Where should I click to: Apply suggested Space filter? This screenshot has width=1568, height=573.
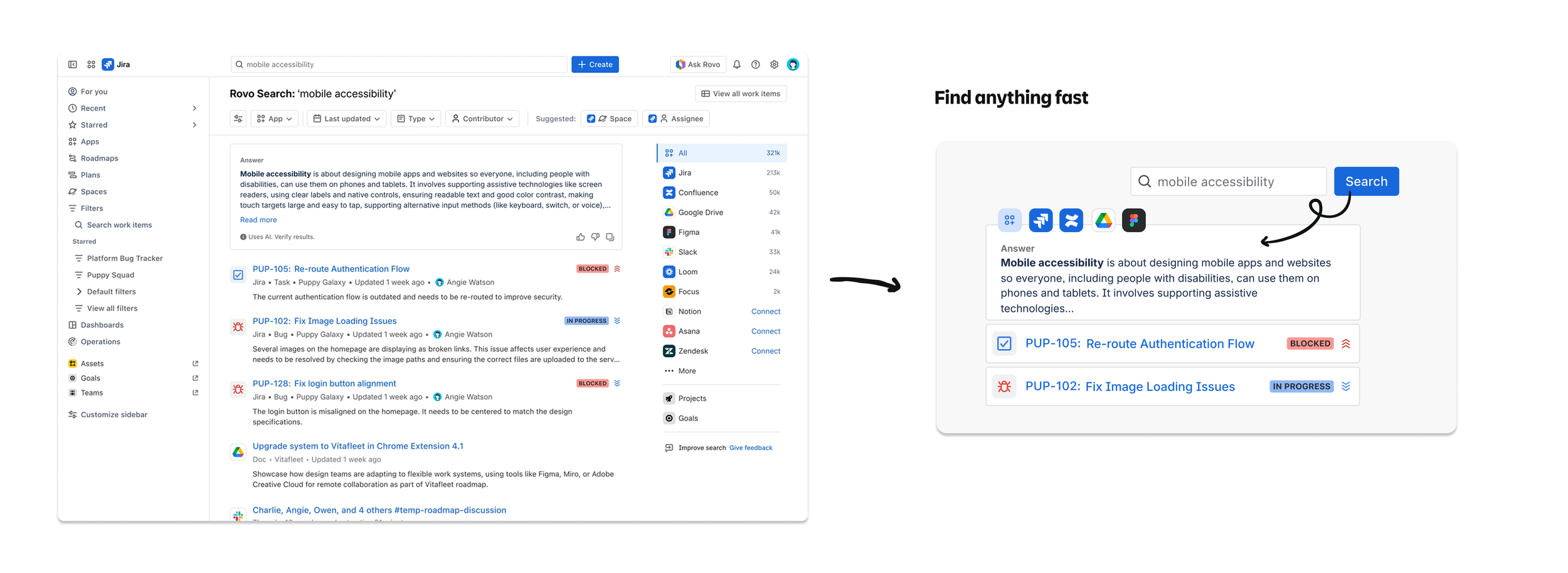[609, 119]
